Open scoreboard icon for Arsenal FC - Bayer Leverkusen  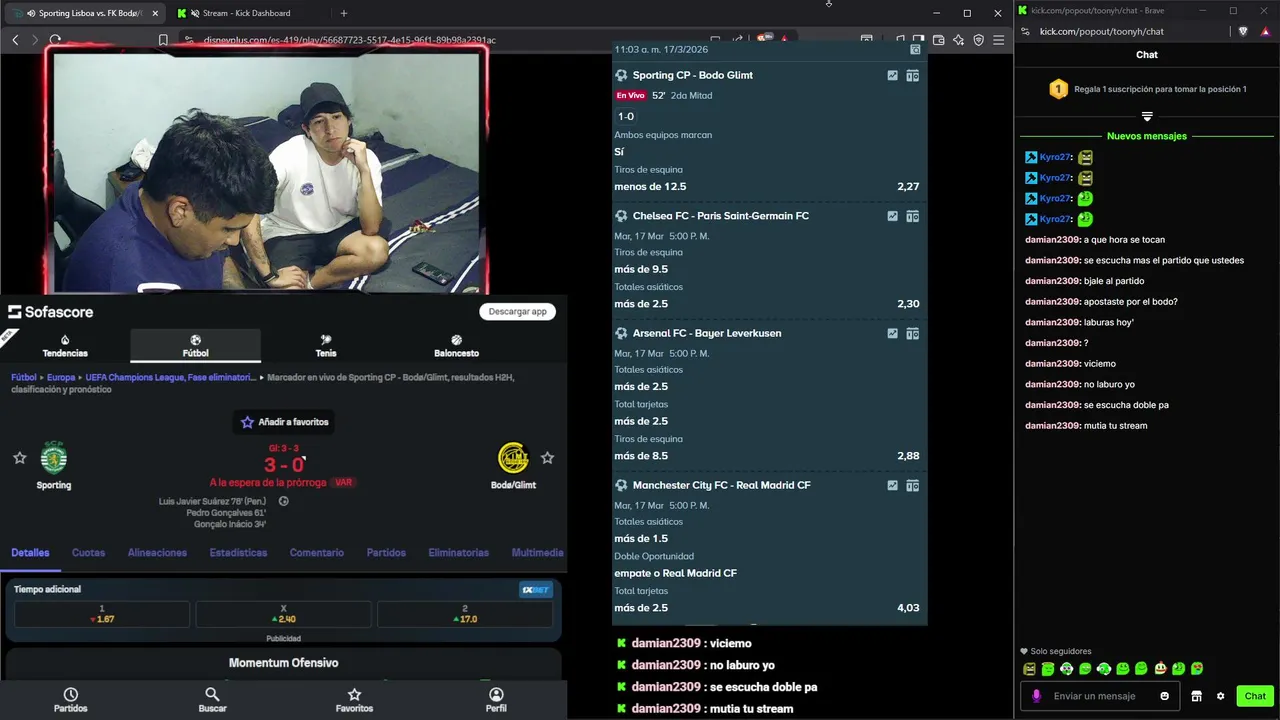tap(912, 333)
